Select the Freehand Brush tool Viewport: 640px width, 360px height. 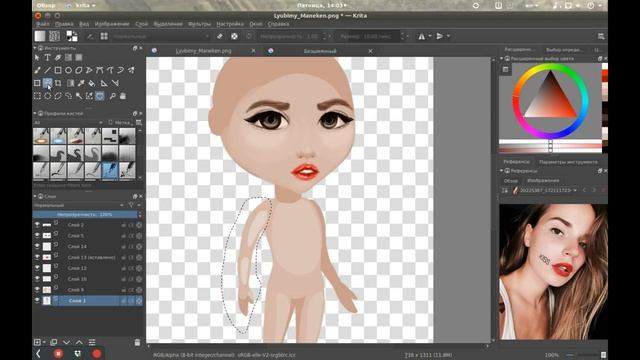tap(37, 70)
